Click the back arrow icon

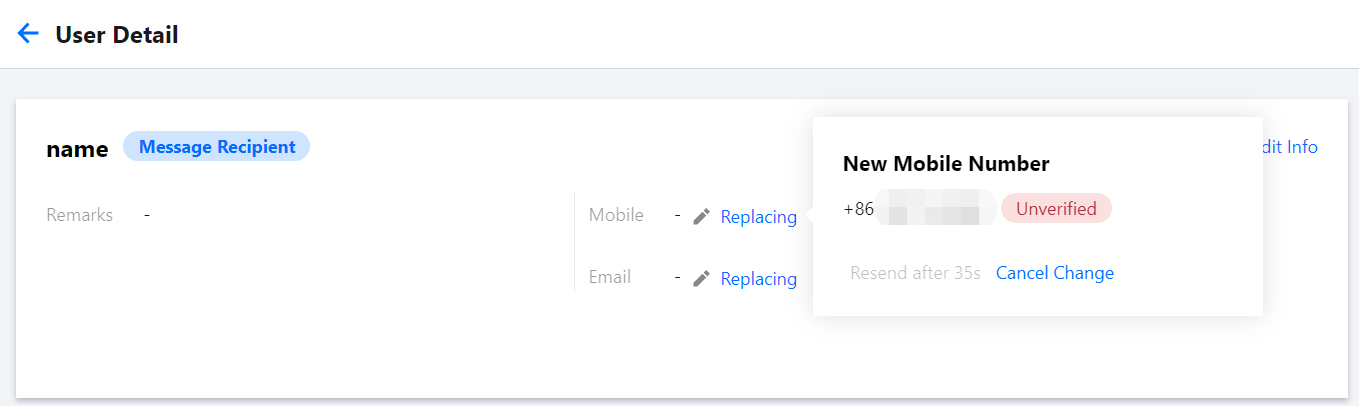click(x=28, y=34)
